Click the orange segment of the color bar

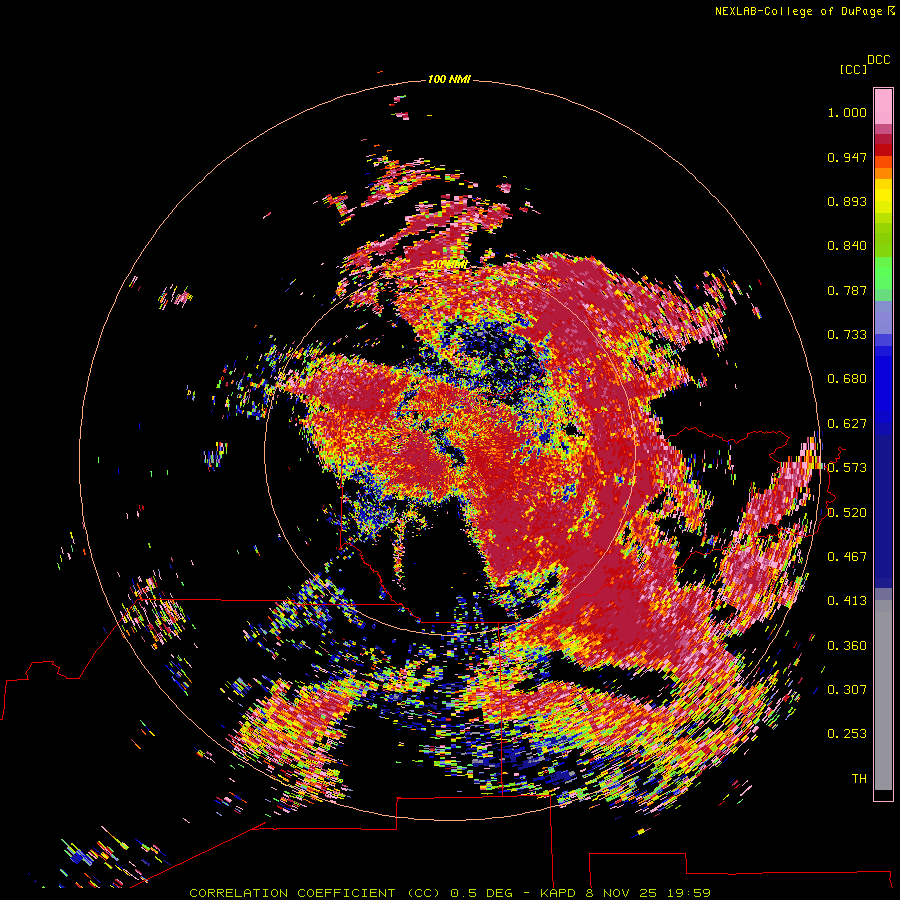coord(883,173)
